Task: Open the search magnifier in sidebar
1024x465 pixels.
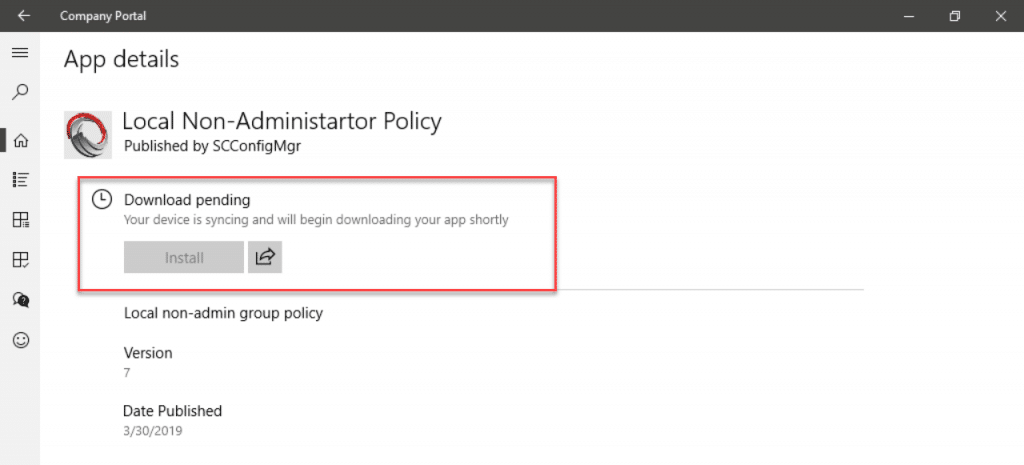Action: (x=20, y=91)
